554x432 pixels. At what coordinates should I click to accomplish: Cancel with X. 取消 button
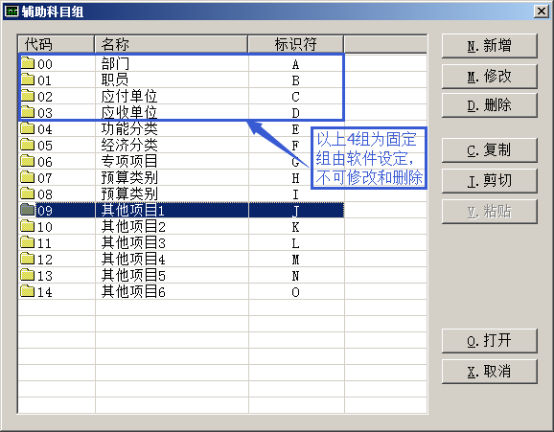coord(490,372)
